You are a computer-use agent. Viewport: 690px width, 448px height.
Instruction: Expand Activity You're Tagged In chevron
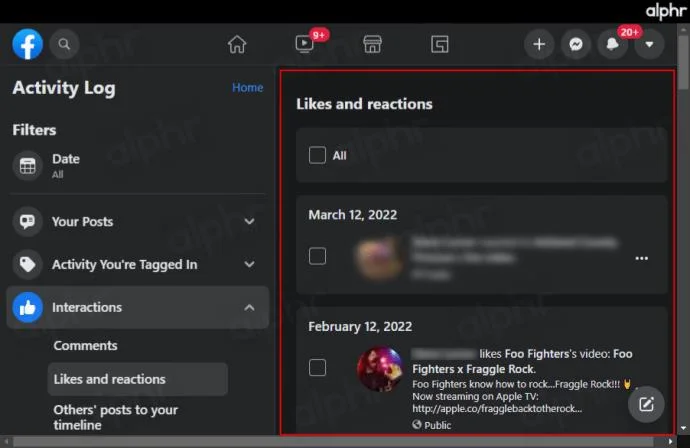click(x=250, y=264)
